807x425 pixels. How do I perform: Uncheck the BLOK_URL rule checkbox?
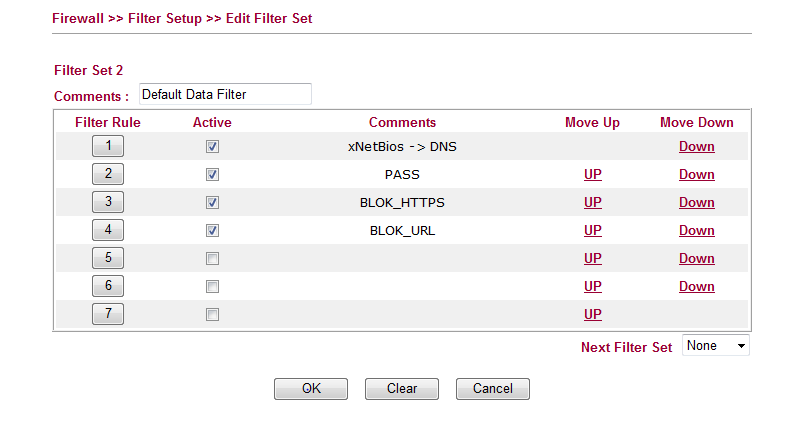click(x=212, y=231)
